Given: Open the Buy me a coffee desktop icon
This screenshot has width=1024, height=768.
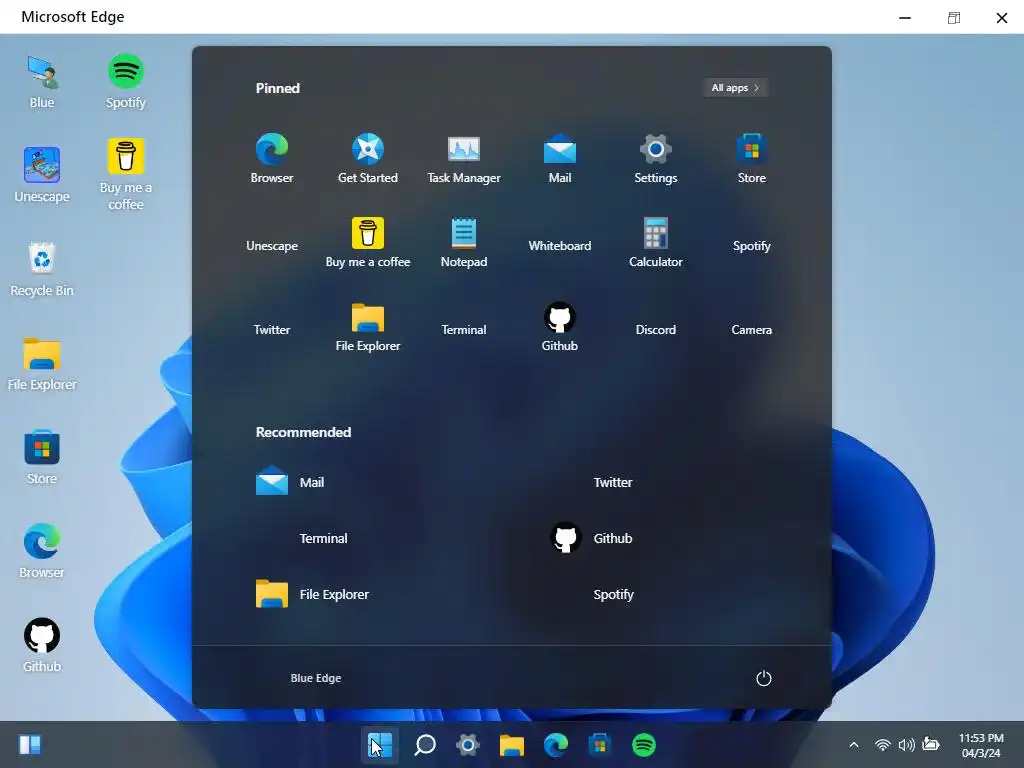Looking at the screenshot, I should (125, 175).
